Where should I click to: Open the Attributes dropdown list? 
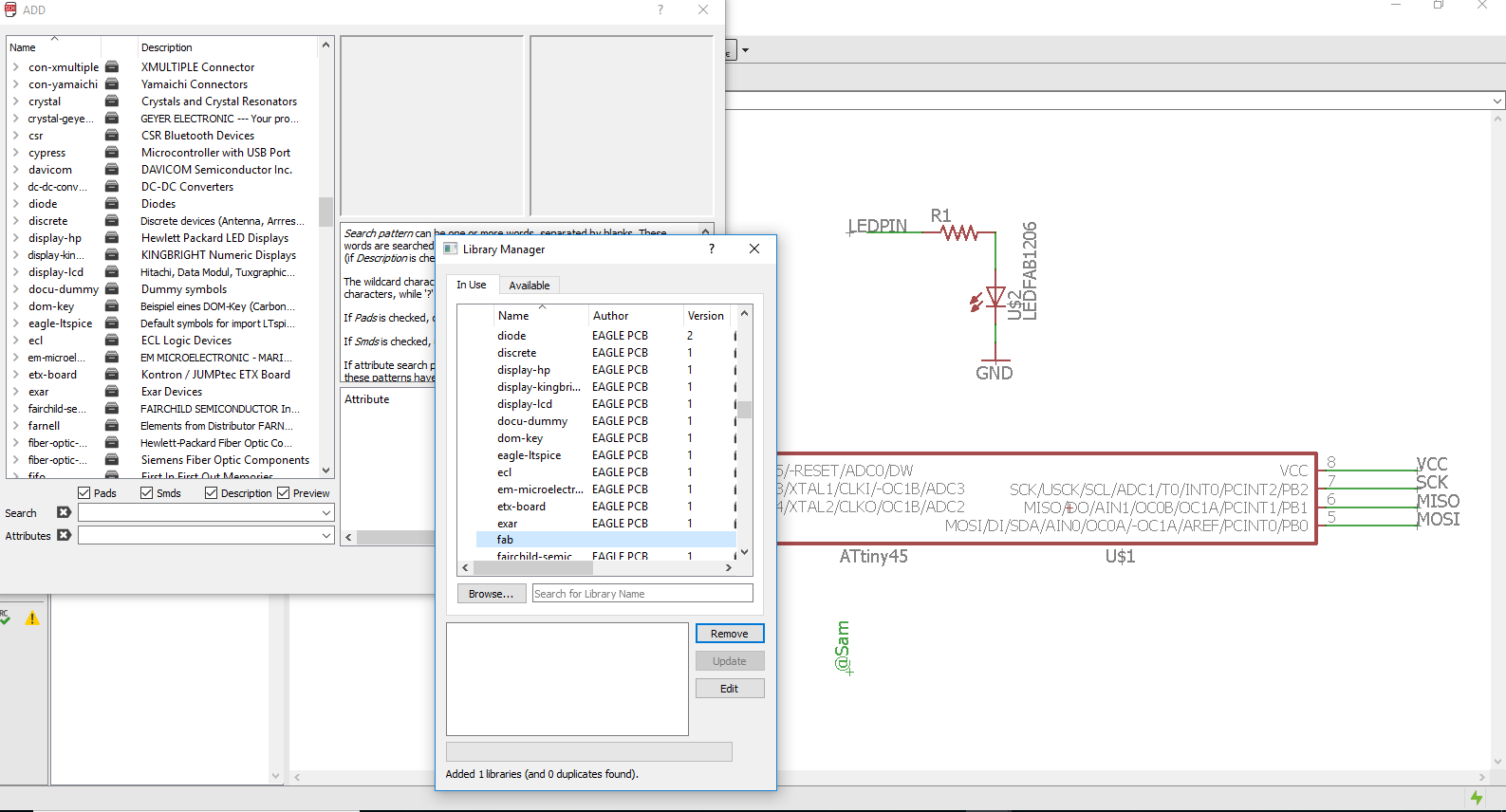coord(326,535)
